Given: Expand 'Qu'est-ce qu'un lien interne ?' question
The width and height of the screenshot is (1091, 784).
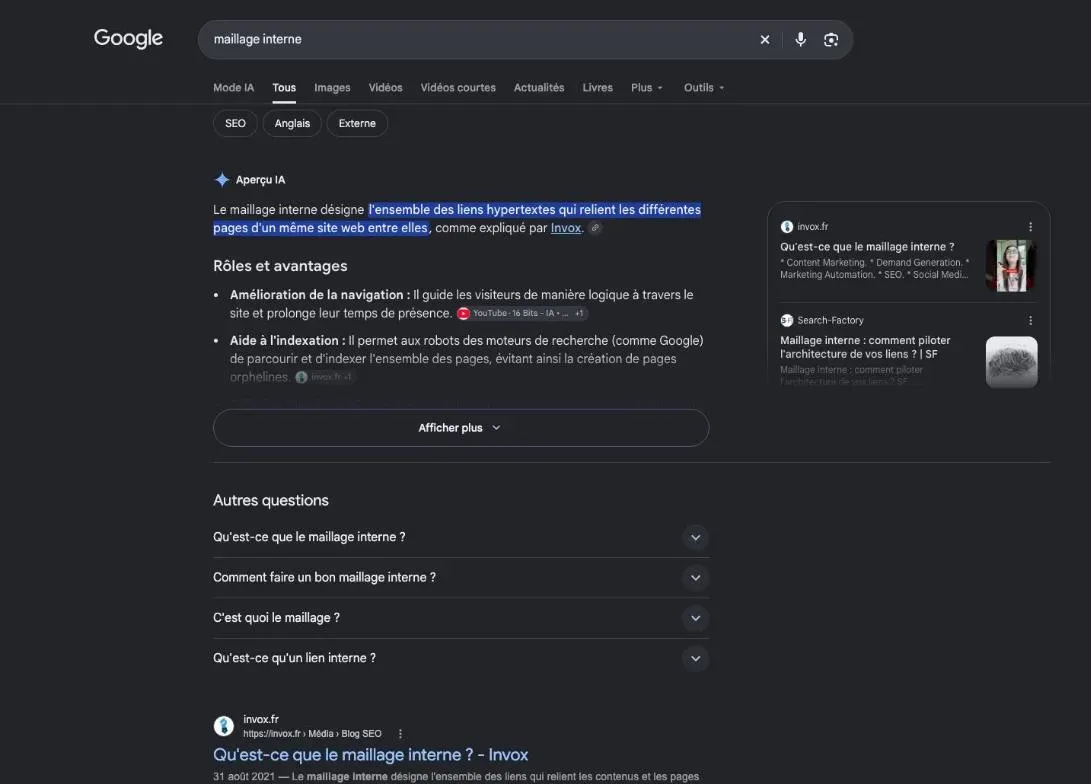Looking at the screenshot, I should [x=461, y=658].
